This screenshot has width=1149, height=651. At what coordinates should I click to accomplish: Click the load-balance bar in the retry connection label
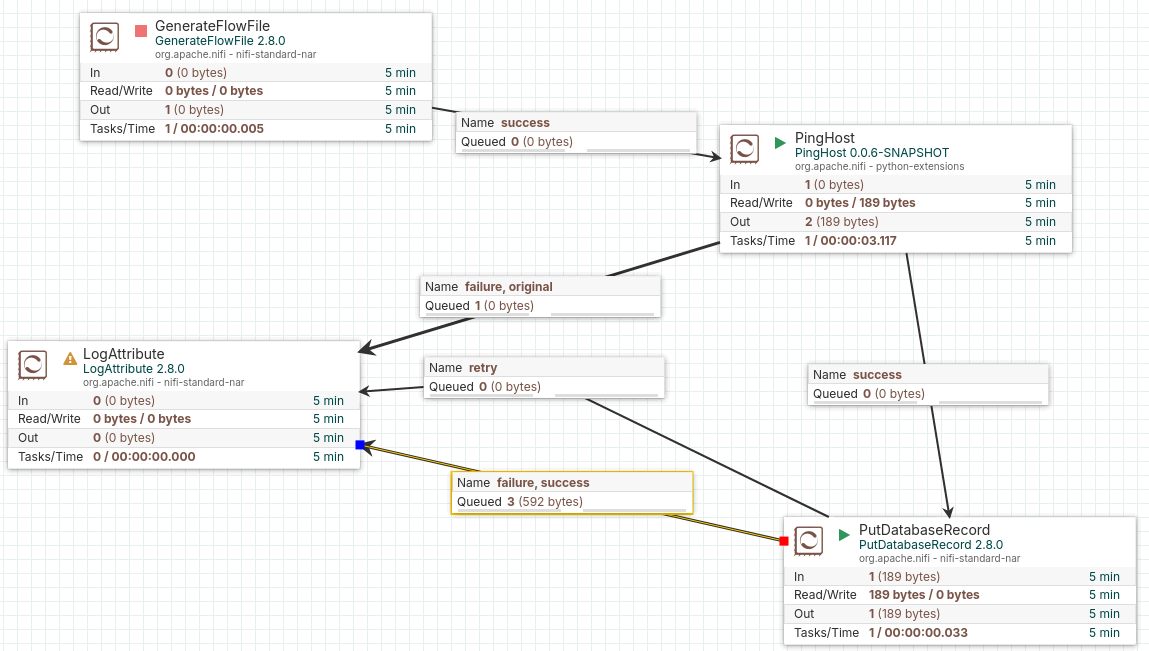[x=606, y=396]
